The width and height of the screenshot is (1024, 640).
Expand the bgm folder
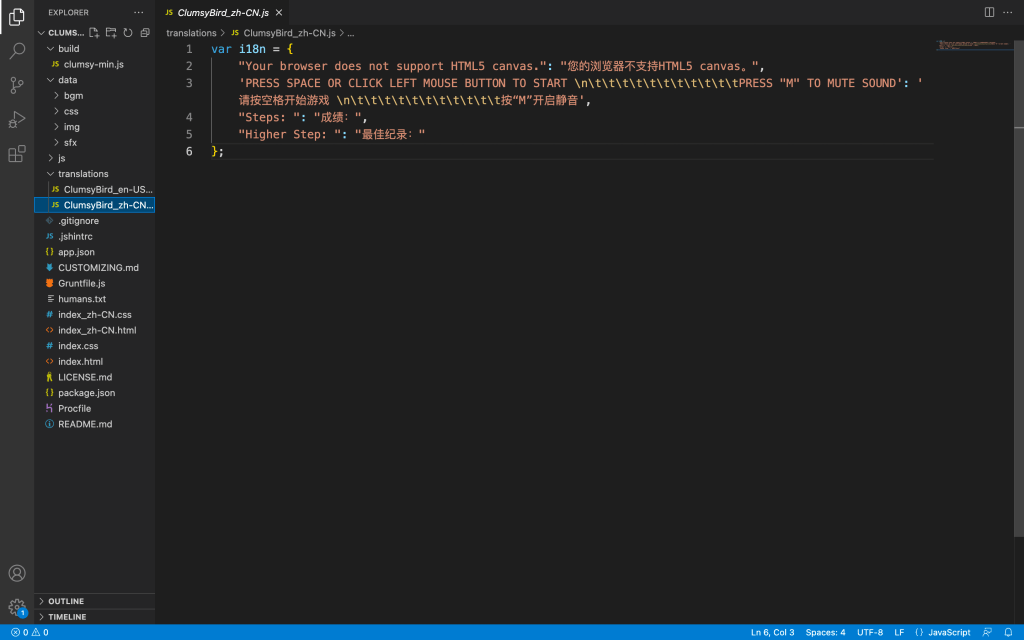[73, 96]
